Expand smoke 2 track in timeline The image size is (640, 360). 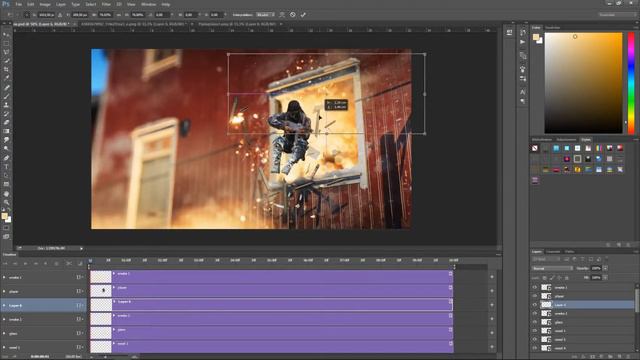4,320
